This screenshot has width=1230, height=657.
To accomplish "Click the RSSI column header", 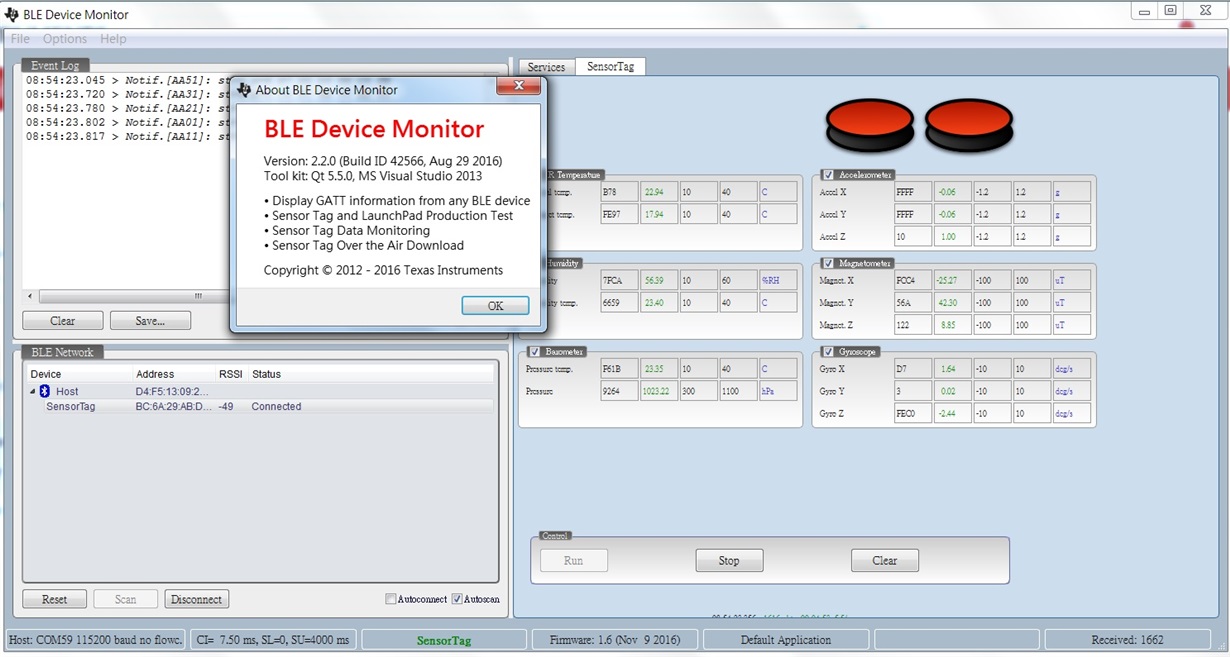I will click(x=231, y=374).
